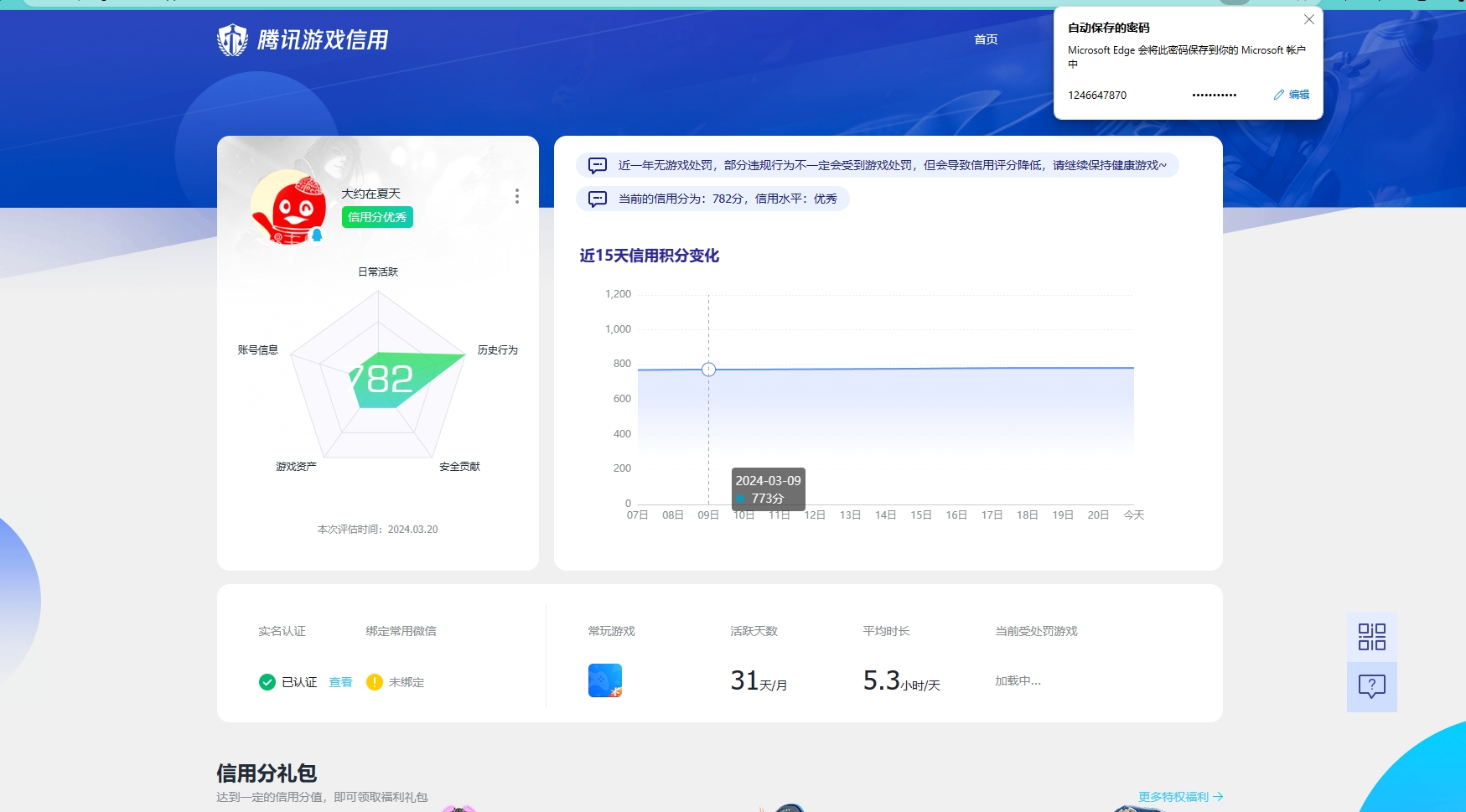The width and height of the screenshot is (1466, 812).
Task: Open the 首页 navigation tab
Action: (986, 39)
